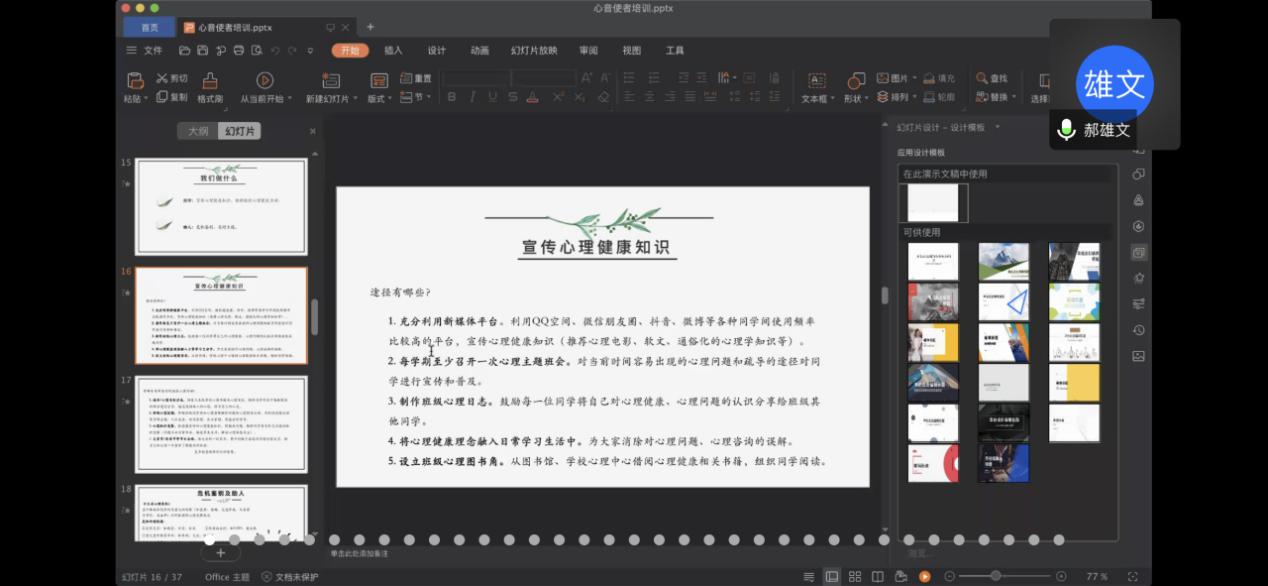Click the Reset (重置) button
This screenshot has height=586, width=1268.
pyautogui.click(x=416, y=78)
